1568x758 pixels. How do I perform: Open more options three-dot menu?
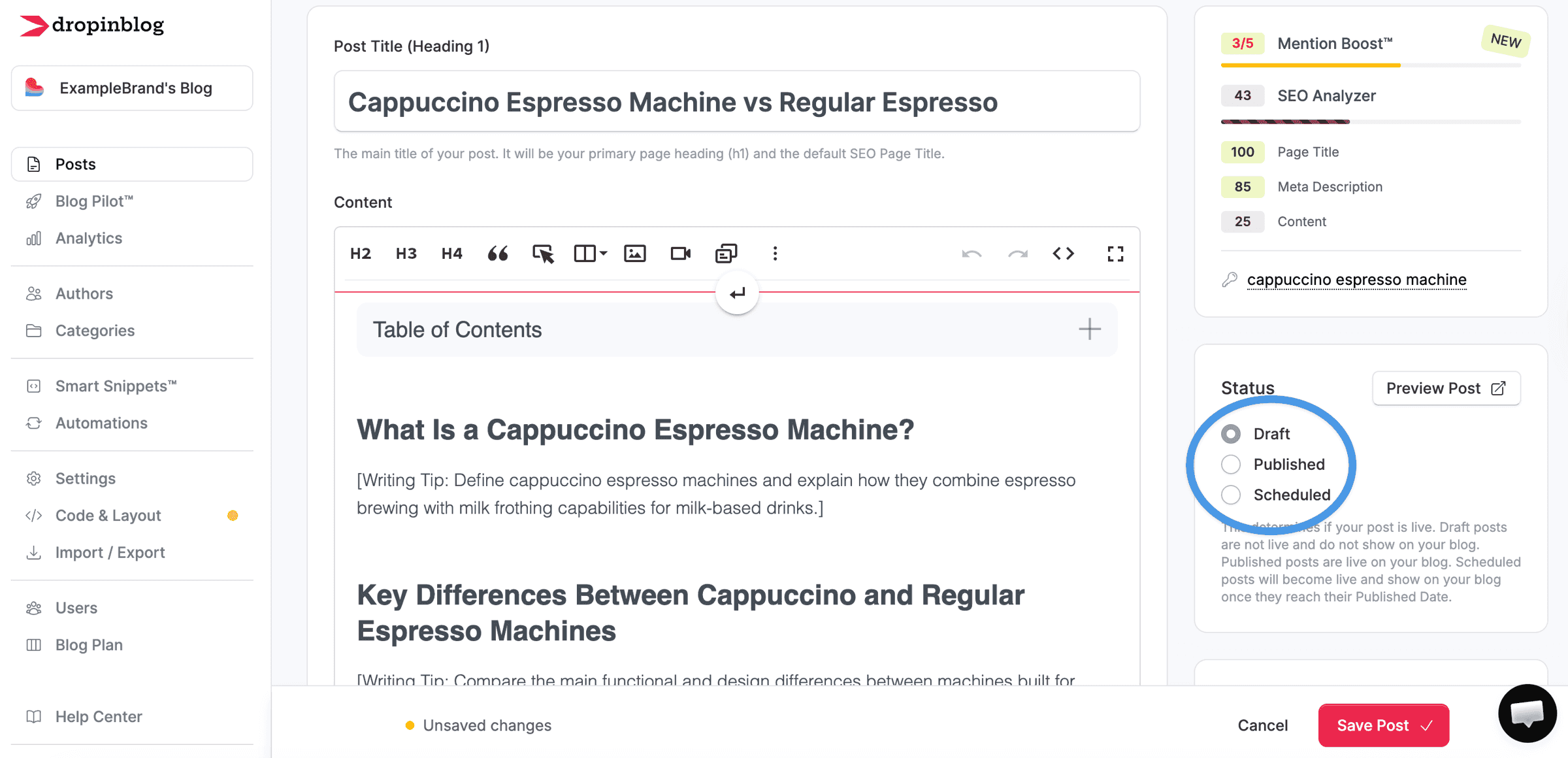tap(775, 254)
